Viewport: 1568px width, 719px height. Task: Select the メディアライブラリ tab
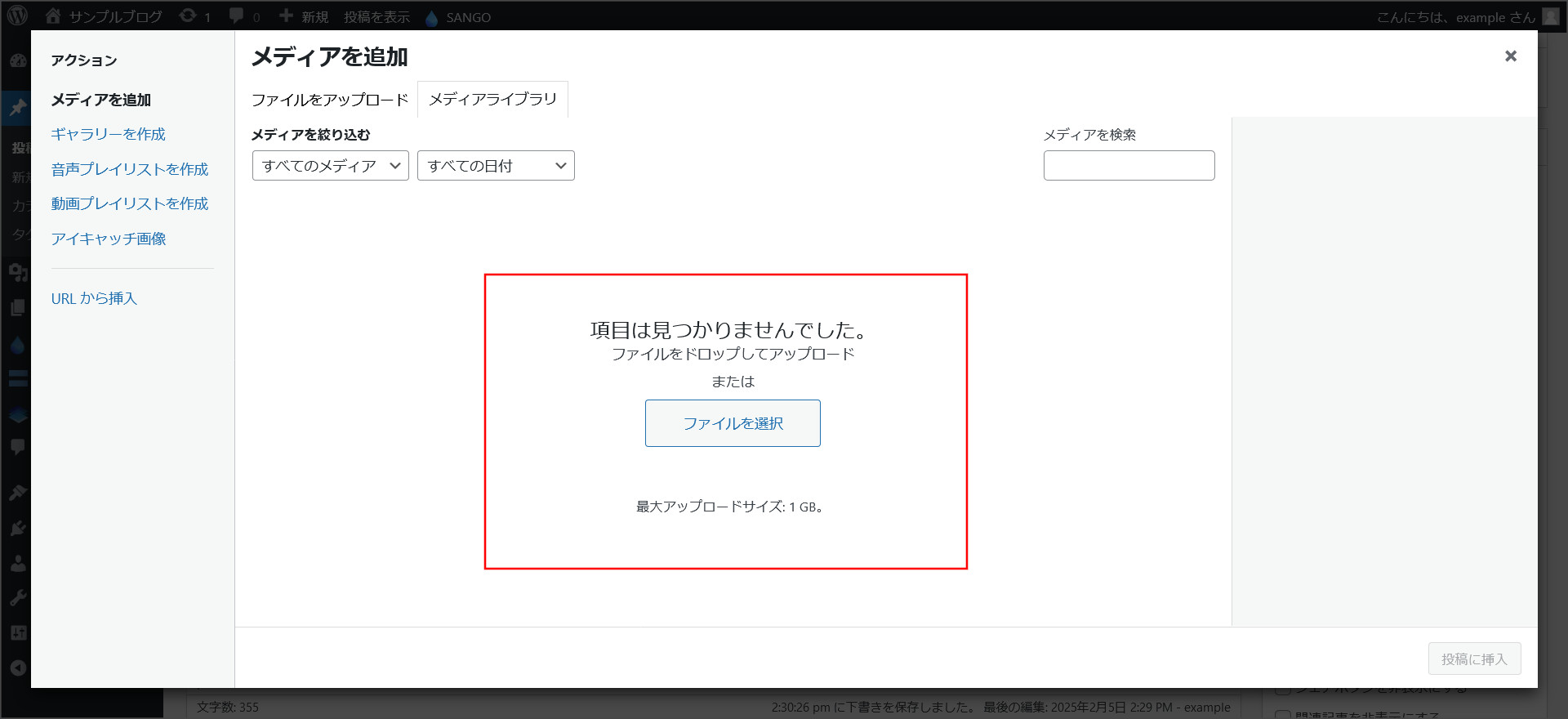tap(492, 100)
